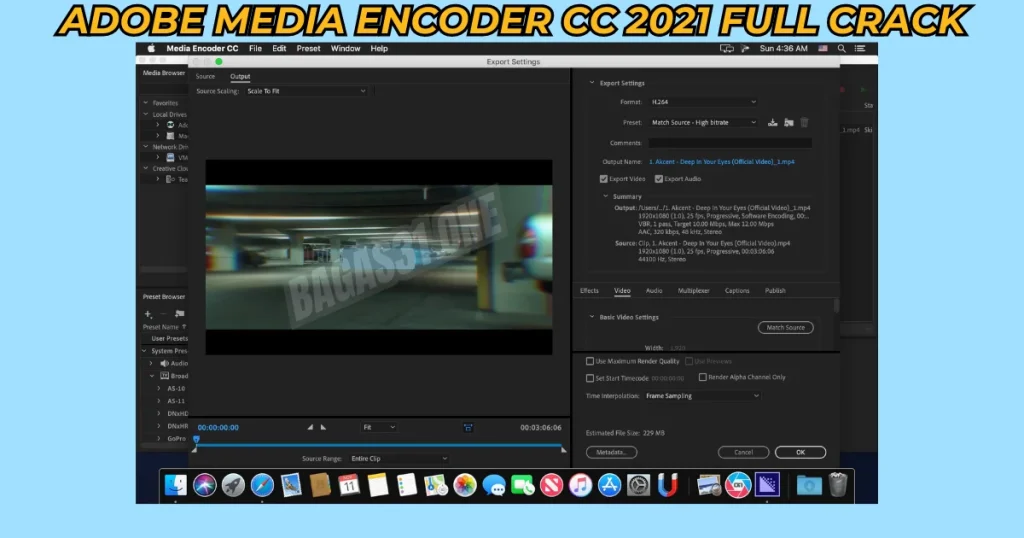Open Notification Center list icon

[x=860, y=48]
